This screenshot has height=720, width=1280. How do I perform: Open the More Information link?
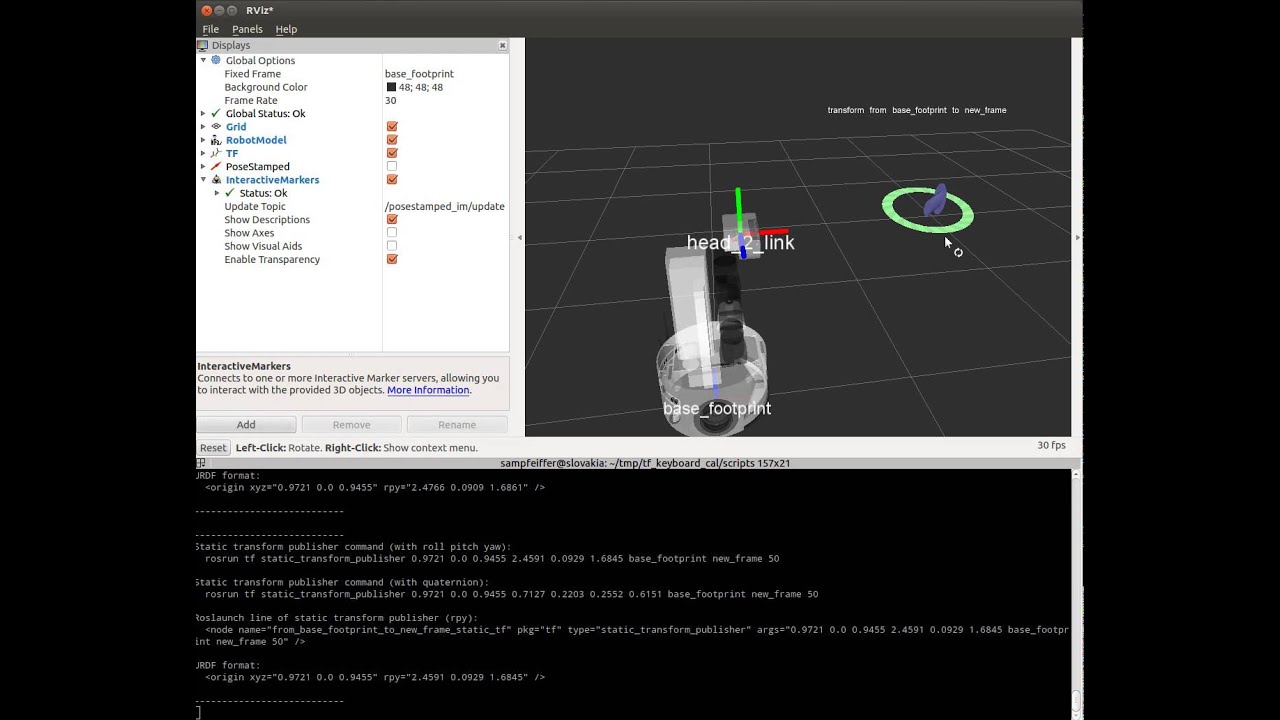tap(428, 390)
